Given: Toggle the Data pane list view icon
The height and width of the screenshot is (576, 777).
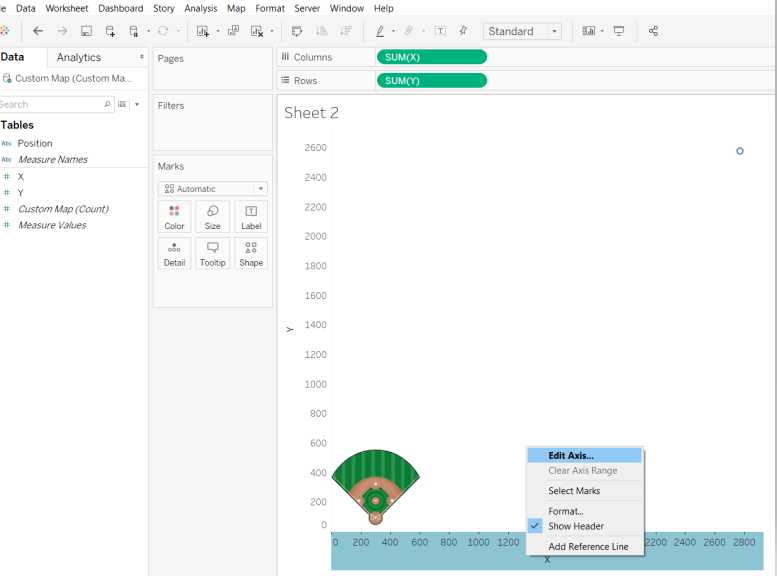Looking at the screenshot, I should click(x=122, y=104).
